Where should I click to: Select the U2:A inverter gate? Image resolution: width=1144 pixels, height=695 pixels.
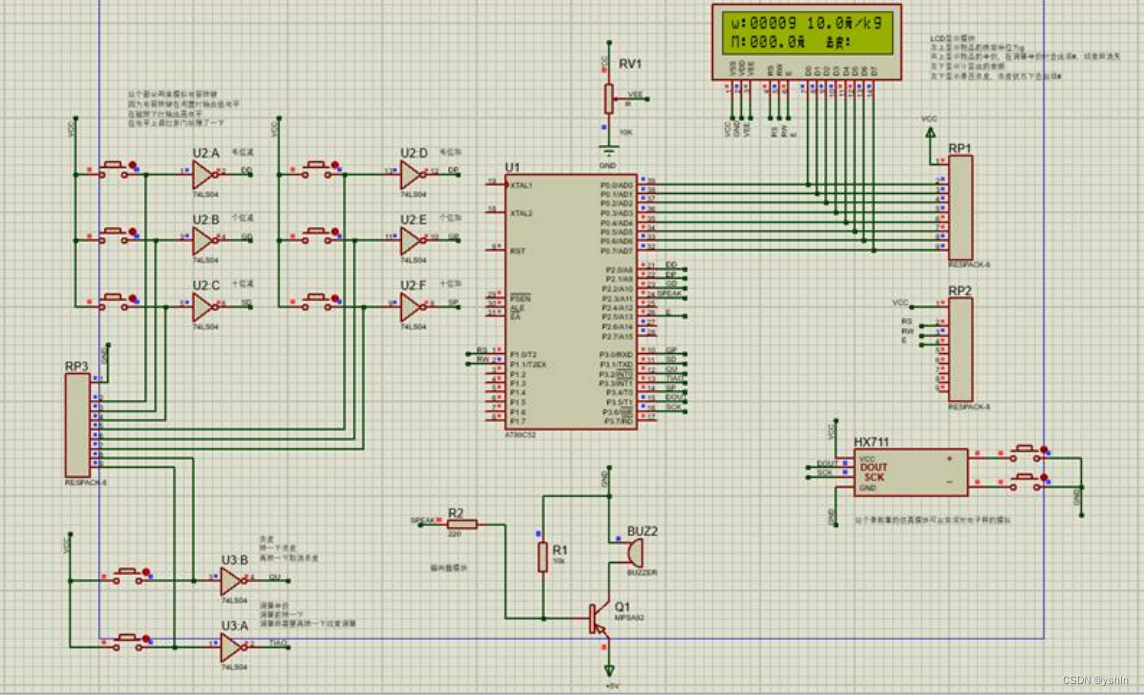point(204,174)
